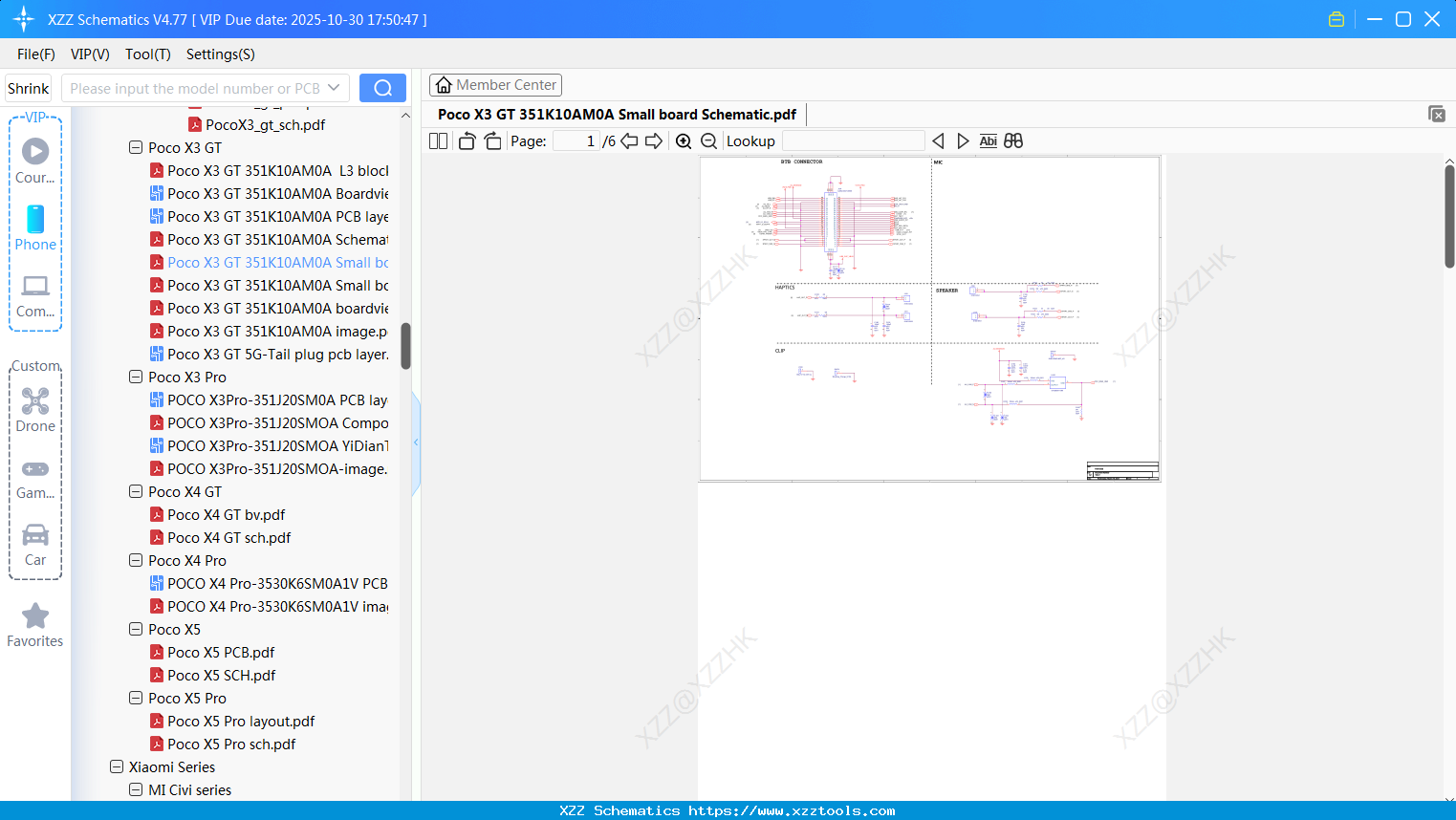Viewport: 1456px width, 820px height.
Task: Open the Car category in the sidebar
Action: tap(34, 535)
